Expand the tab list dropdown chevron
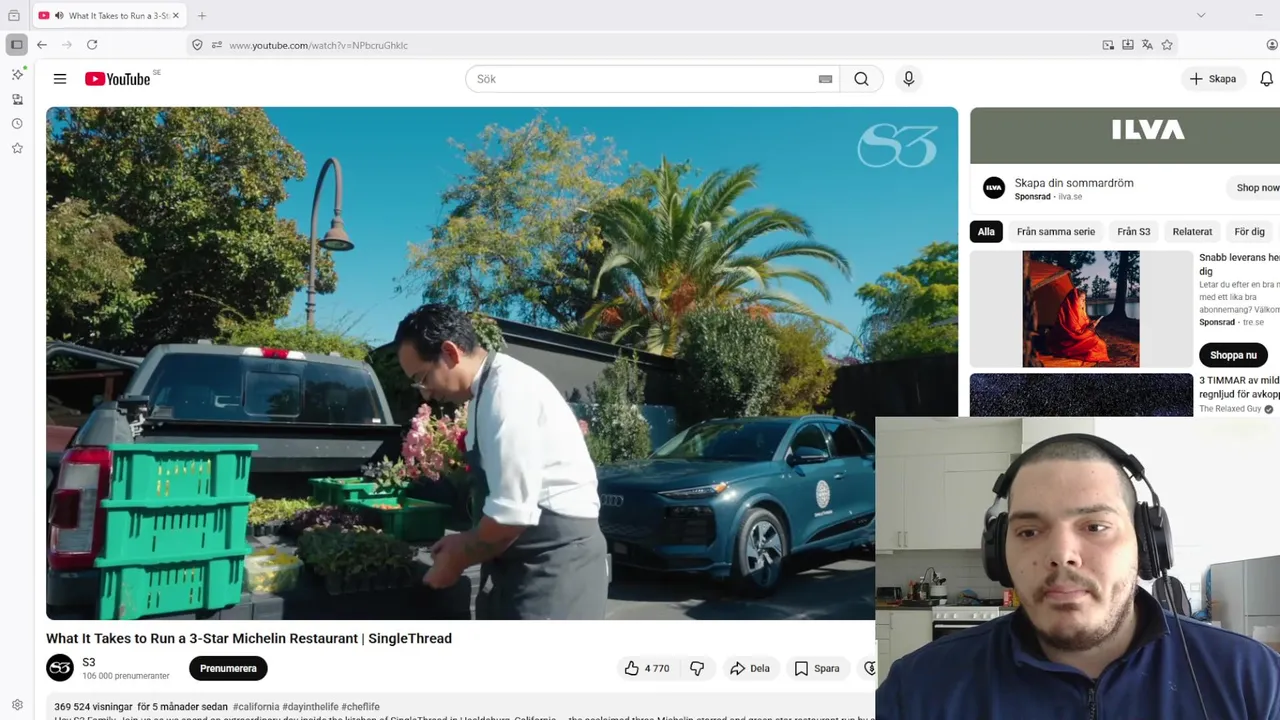Image resolution: width=1280 pixels, height=720 pixels. pyautogui.click(x=1201, y=15)
